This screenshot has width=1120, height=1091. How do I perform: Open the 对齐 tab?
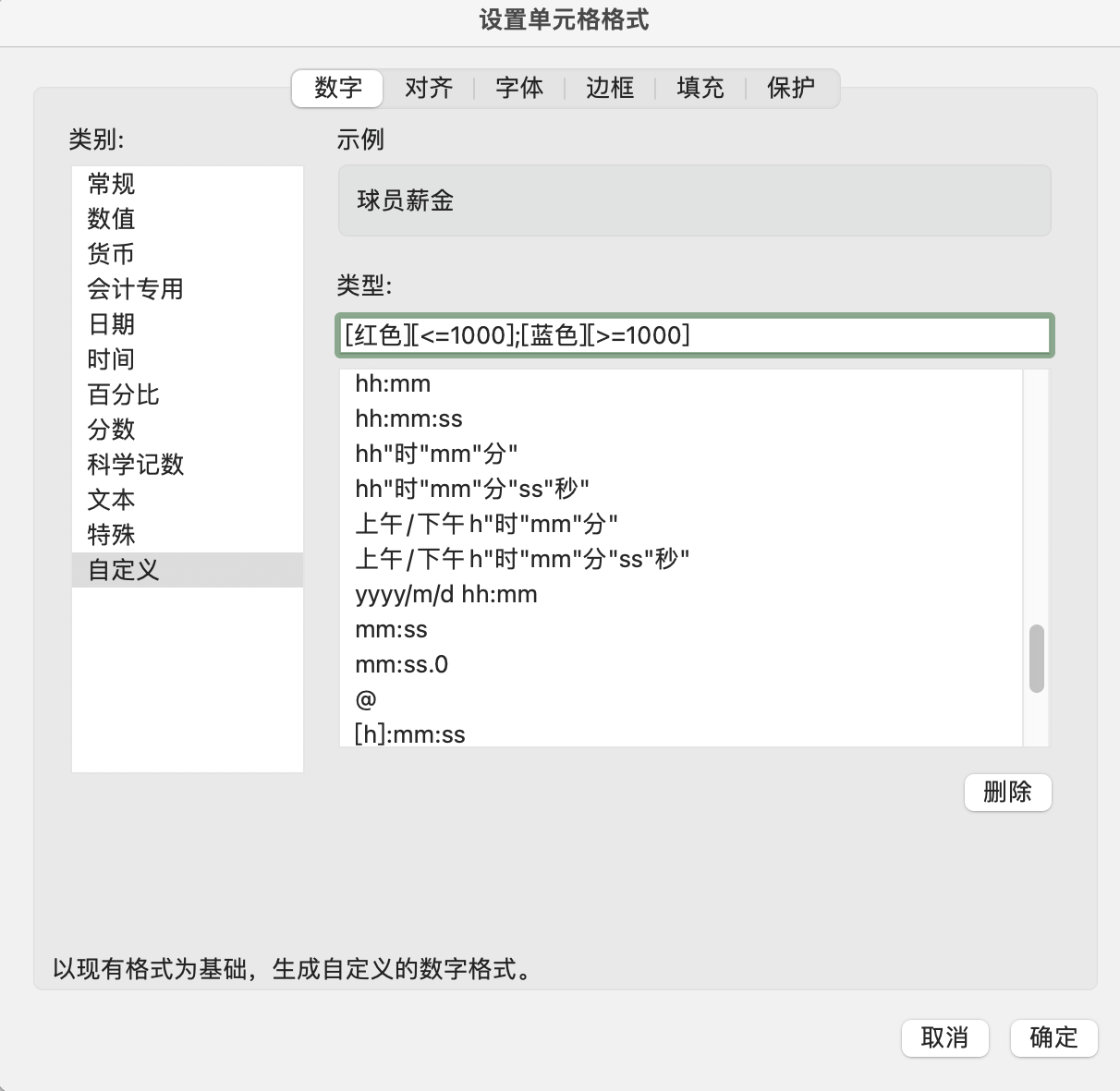click(429, 89)
